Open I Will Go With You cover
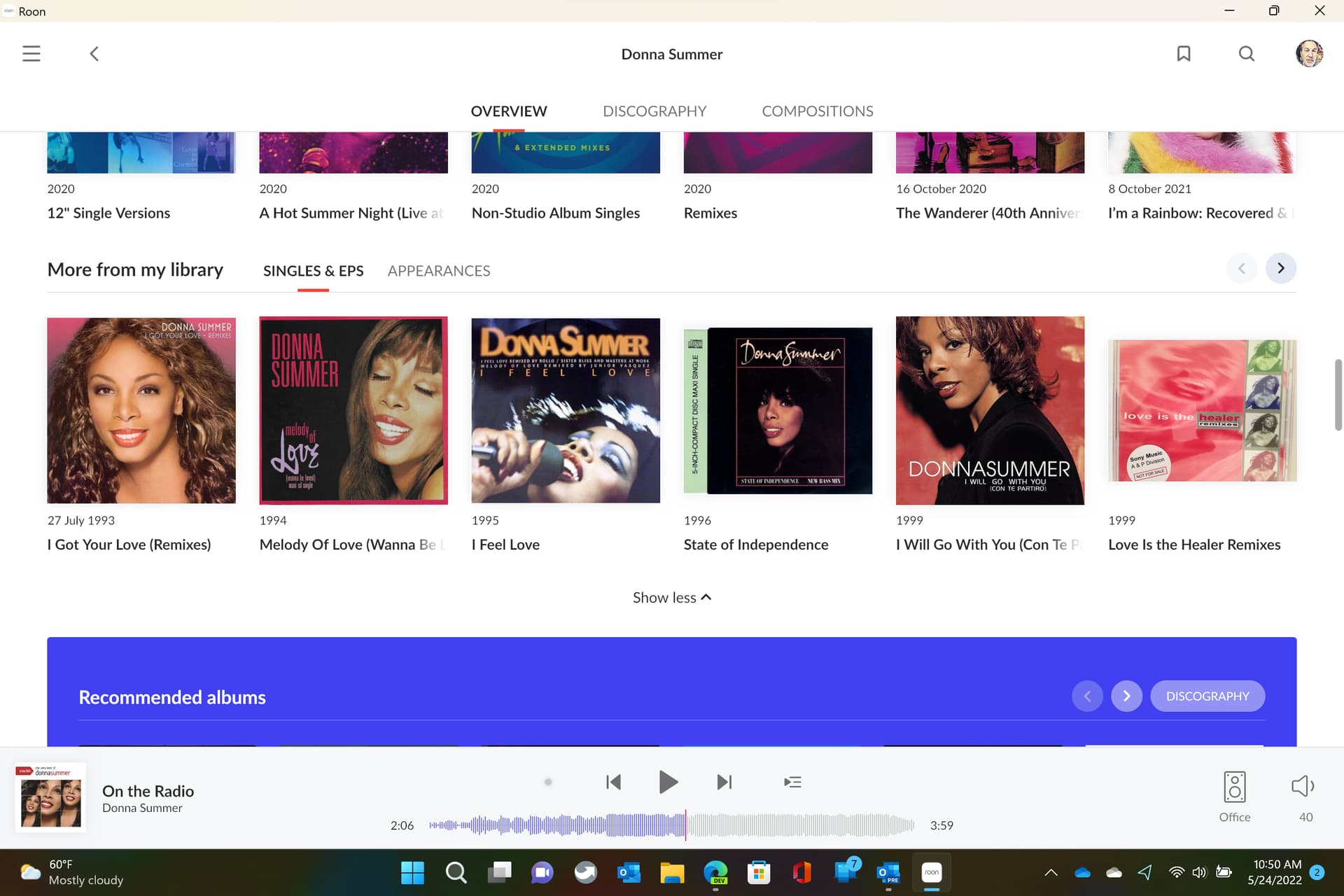The height and width of the screenshot is (896, 1344). 990,411
